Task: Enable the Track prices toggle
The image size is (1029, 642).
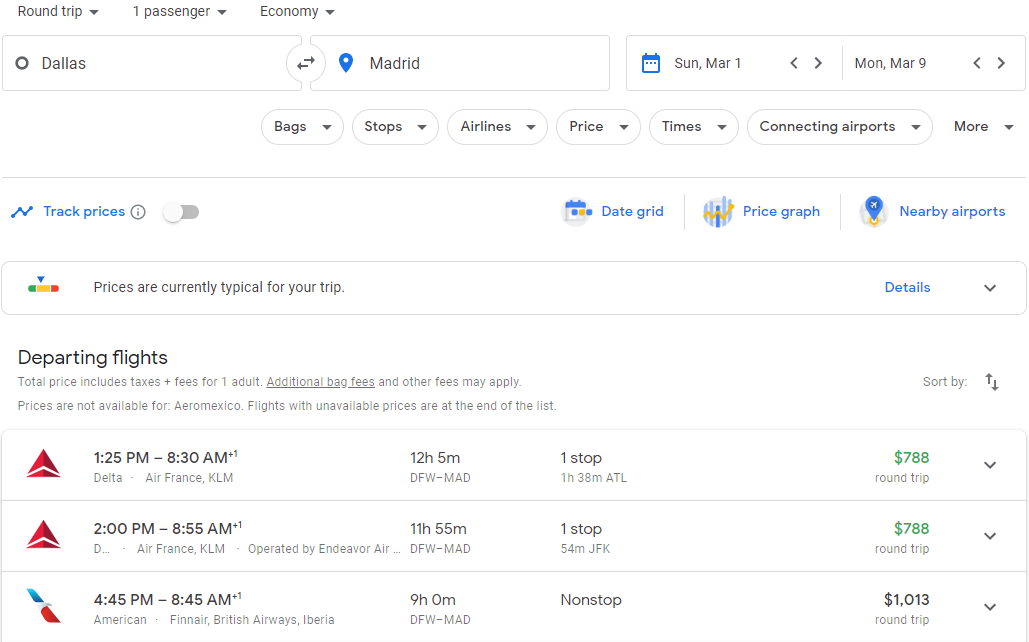Action: 180,211
